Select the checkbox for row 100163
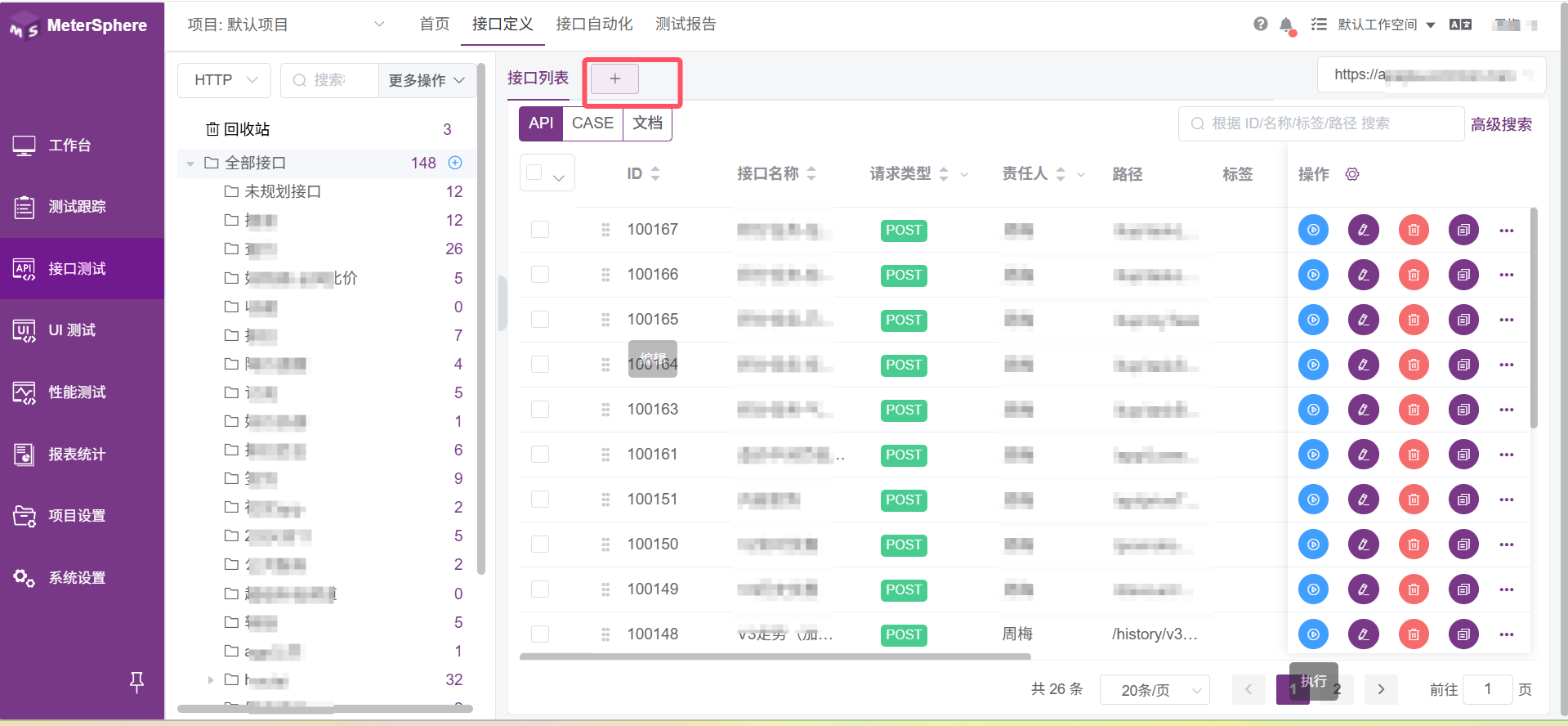The image size is (1568, 726). 540,409
